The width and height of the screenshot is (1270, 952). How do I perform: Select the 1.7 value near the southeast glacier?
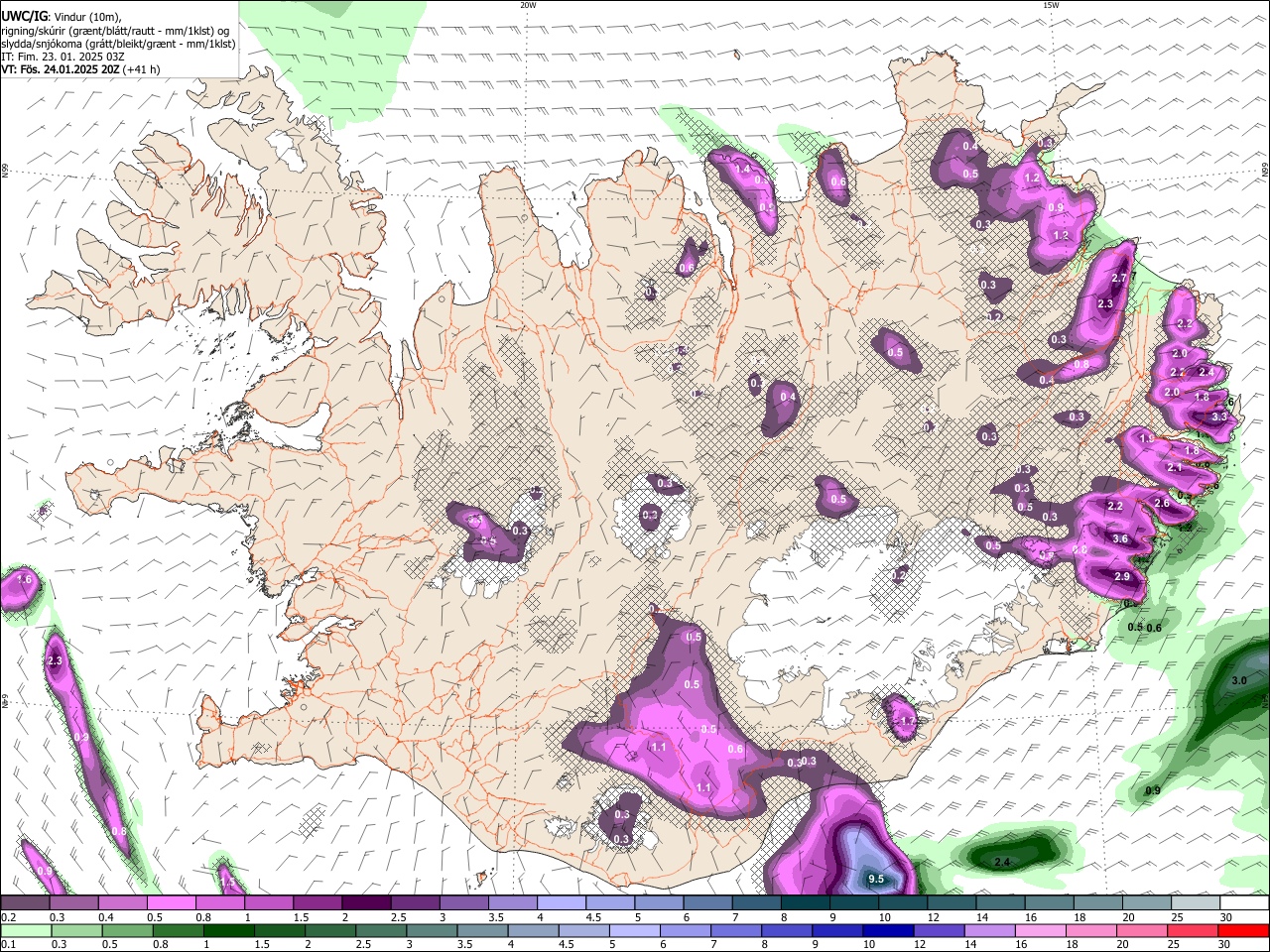click(x=906, y=722)
